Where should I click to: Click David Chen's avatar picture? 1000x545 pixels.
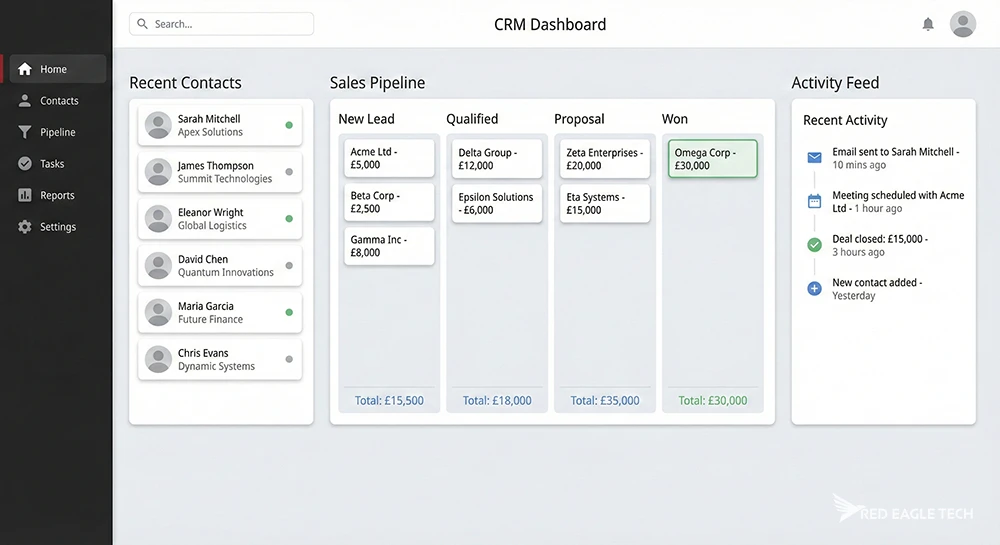click(158, 266)
